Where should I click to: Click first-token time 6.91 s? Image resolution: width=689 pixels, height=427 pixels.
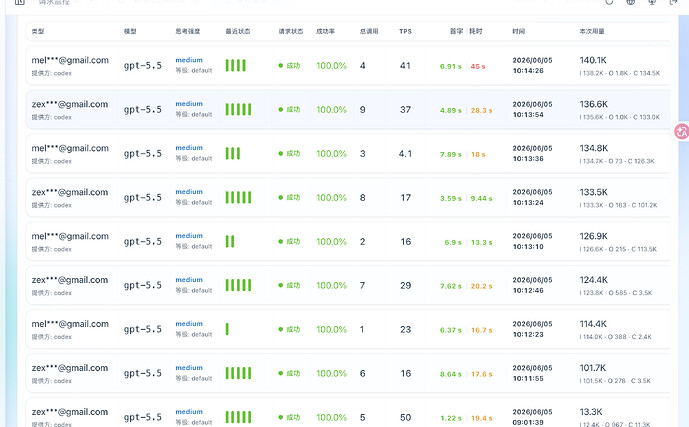tap(451, 67)
